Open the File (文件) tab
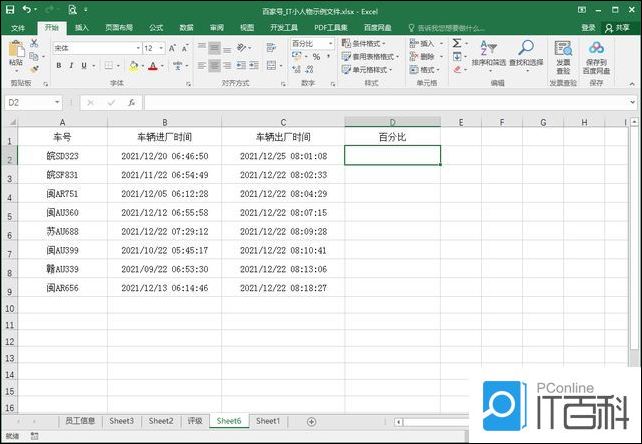 point(18,28)
